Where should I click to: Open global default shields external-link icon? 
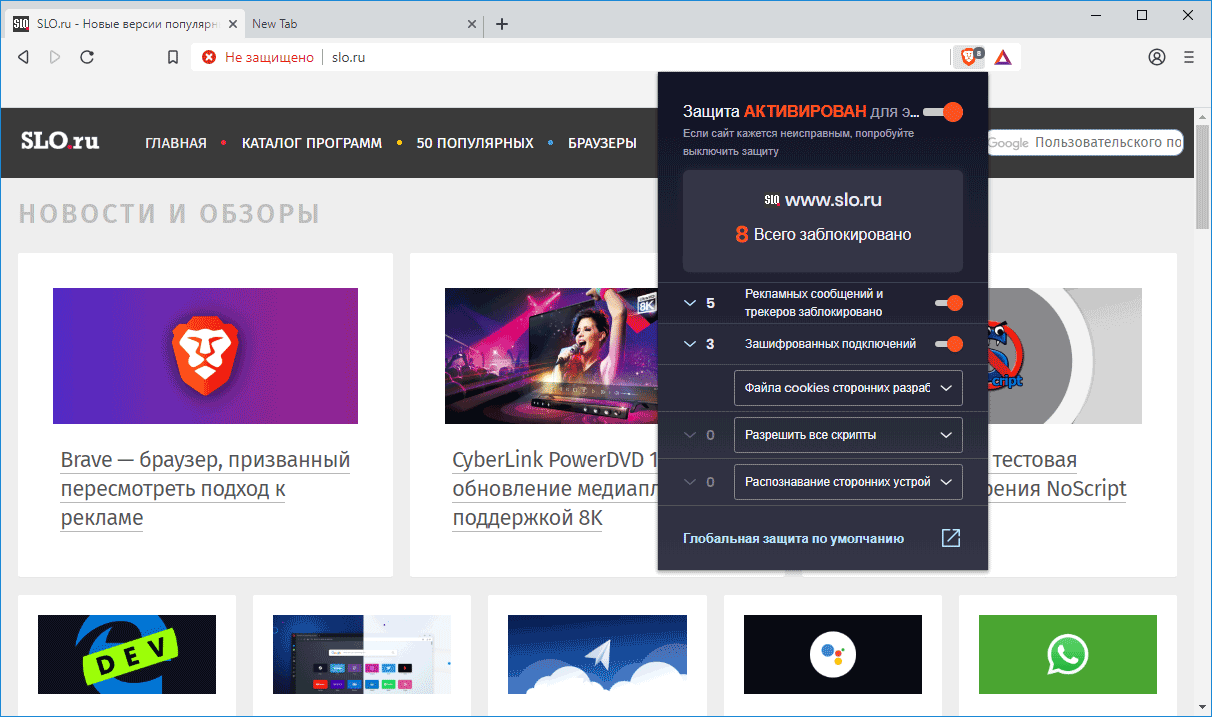point(951,538)
